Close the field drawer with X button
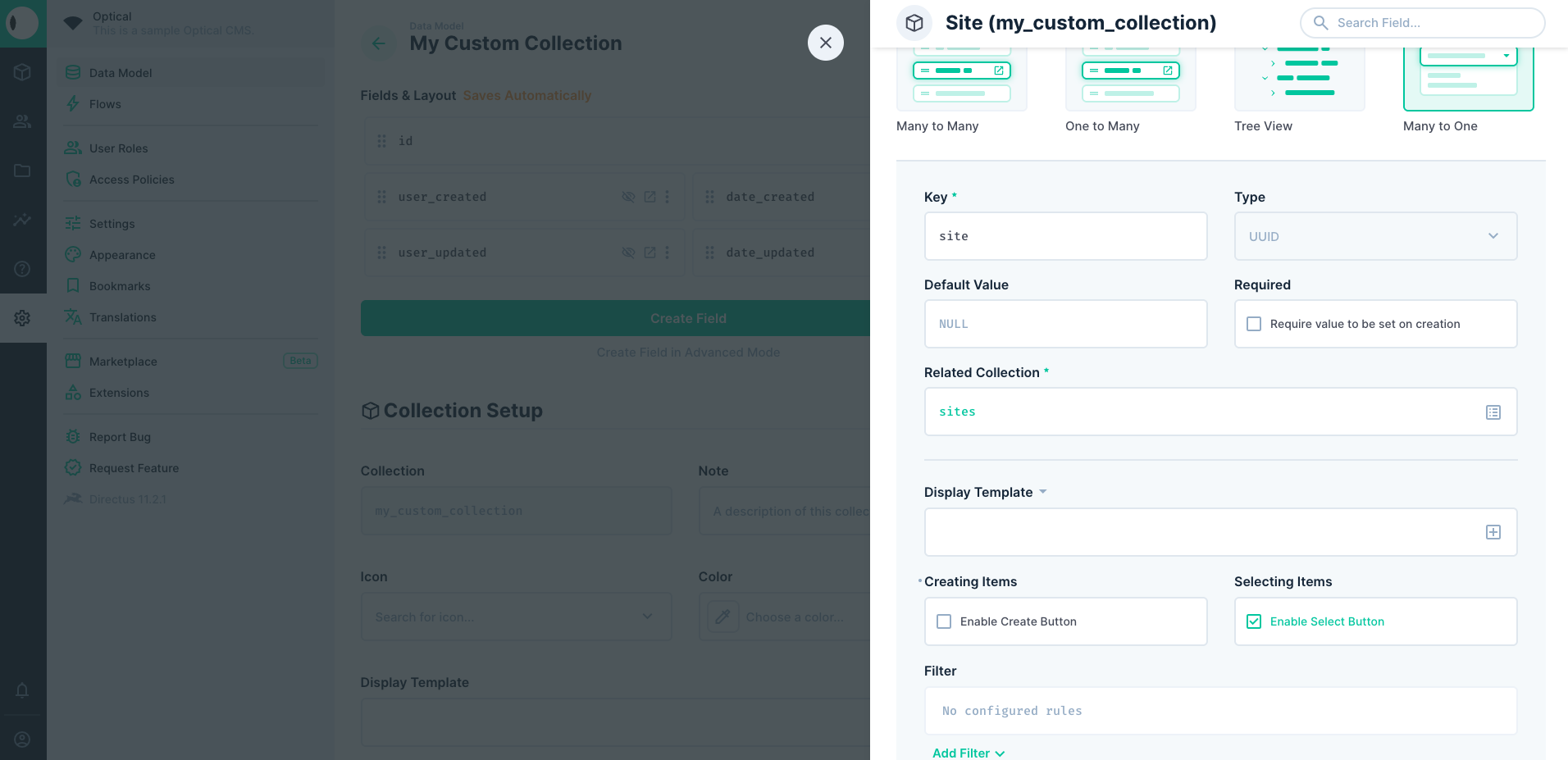 [x=826, y=43]
